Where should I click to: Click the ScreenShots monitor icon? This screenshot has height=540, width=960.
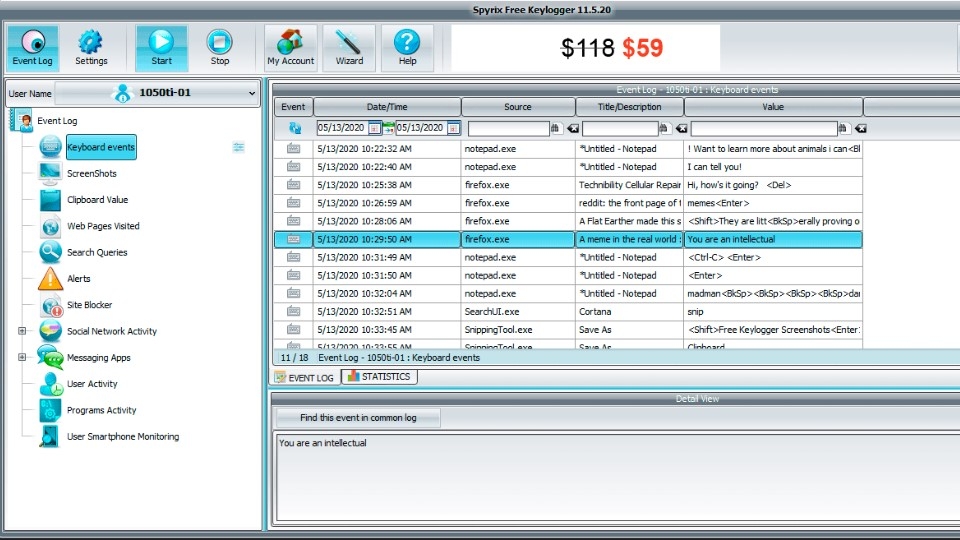(50, 173)
